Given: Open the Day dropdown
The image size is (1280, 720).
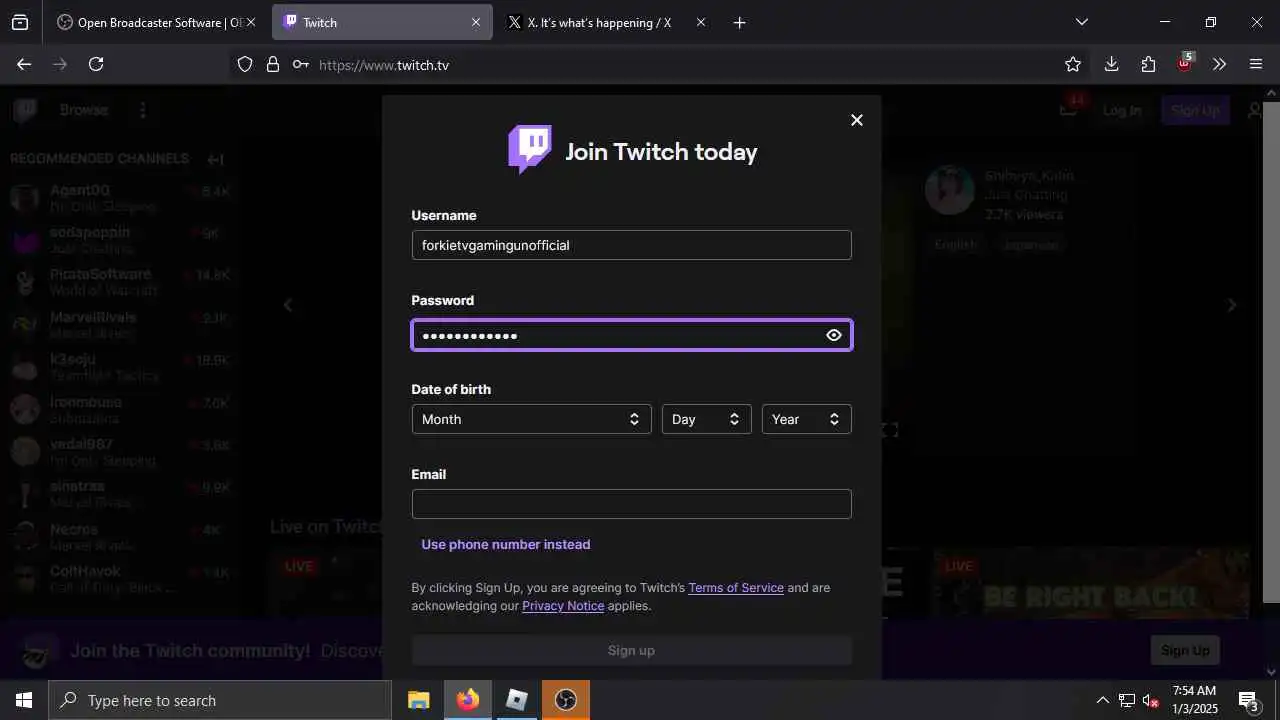Looking at the screenshot, I should [x=706, y=419].
